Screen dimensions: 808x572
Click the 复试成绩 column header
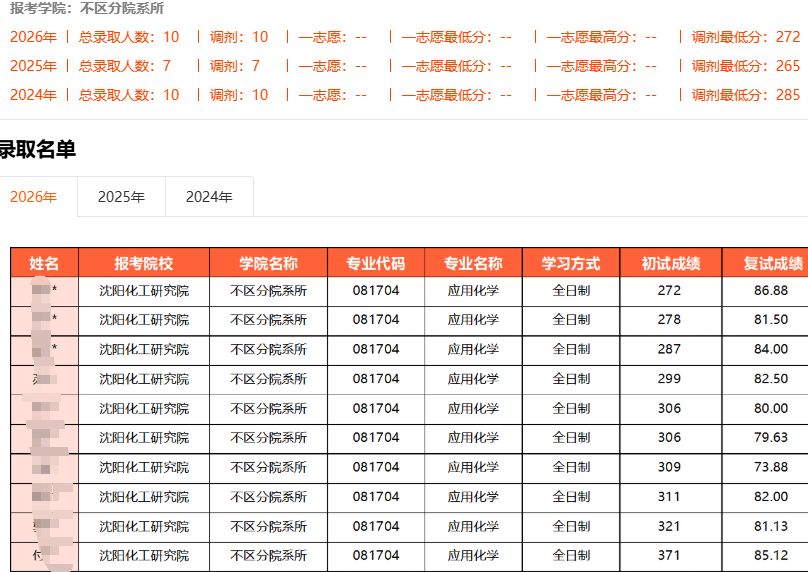click(765, 263)
